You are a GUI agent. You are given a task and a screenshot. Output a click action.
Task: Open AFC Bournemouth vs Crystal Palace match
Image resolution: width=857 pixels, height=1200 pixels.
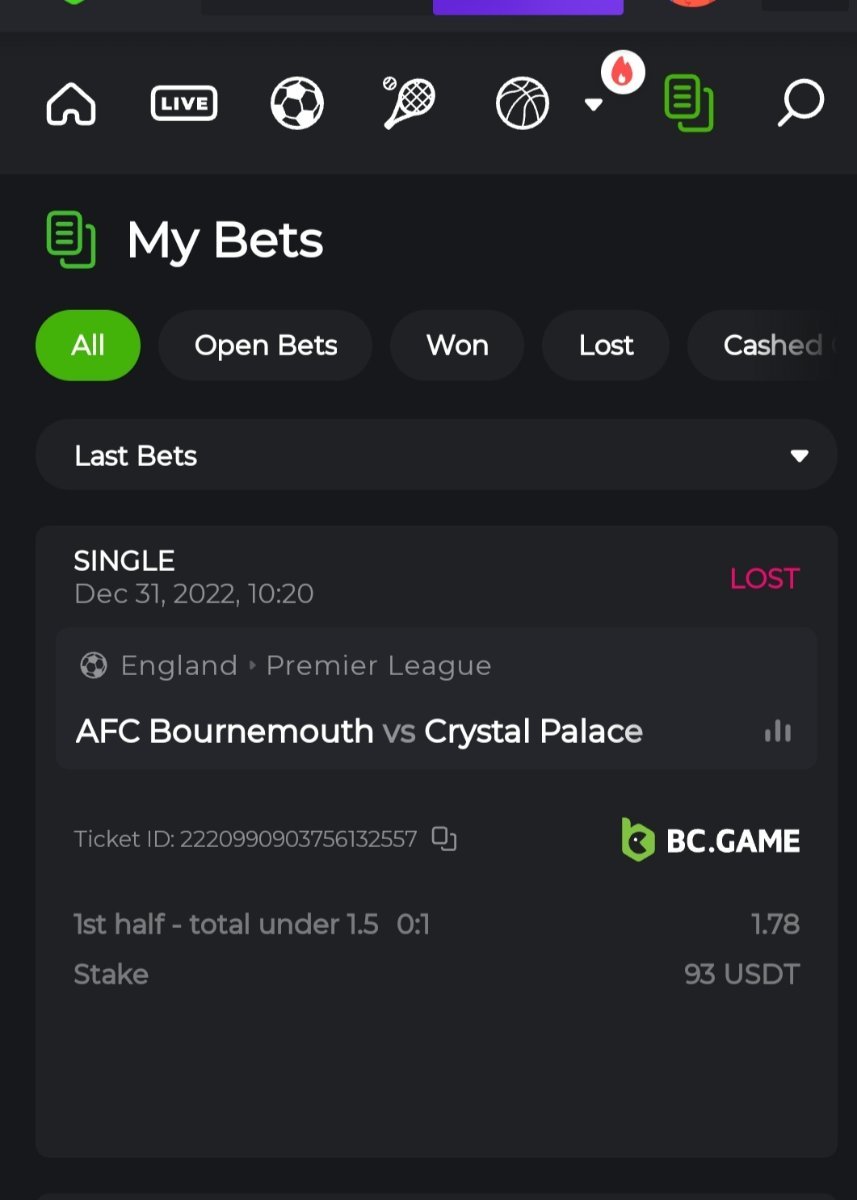point(359,732)
